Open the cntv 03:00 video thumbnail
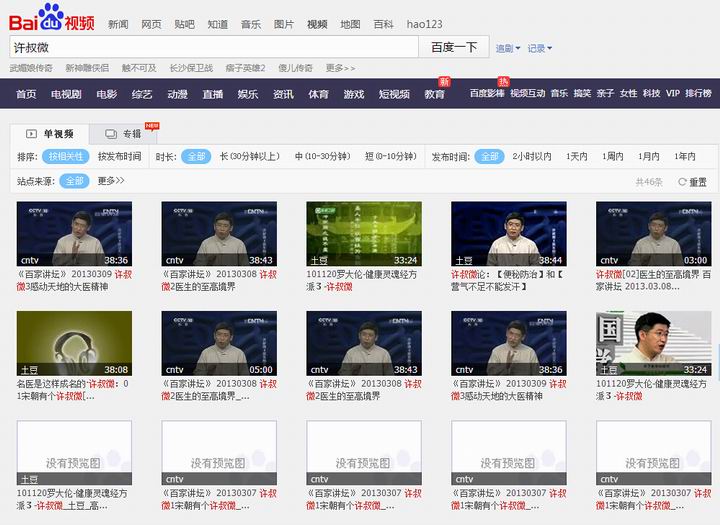This screenshot has height=525, width=720. click(654, 234)
